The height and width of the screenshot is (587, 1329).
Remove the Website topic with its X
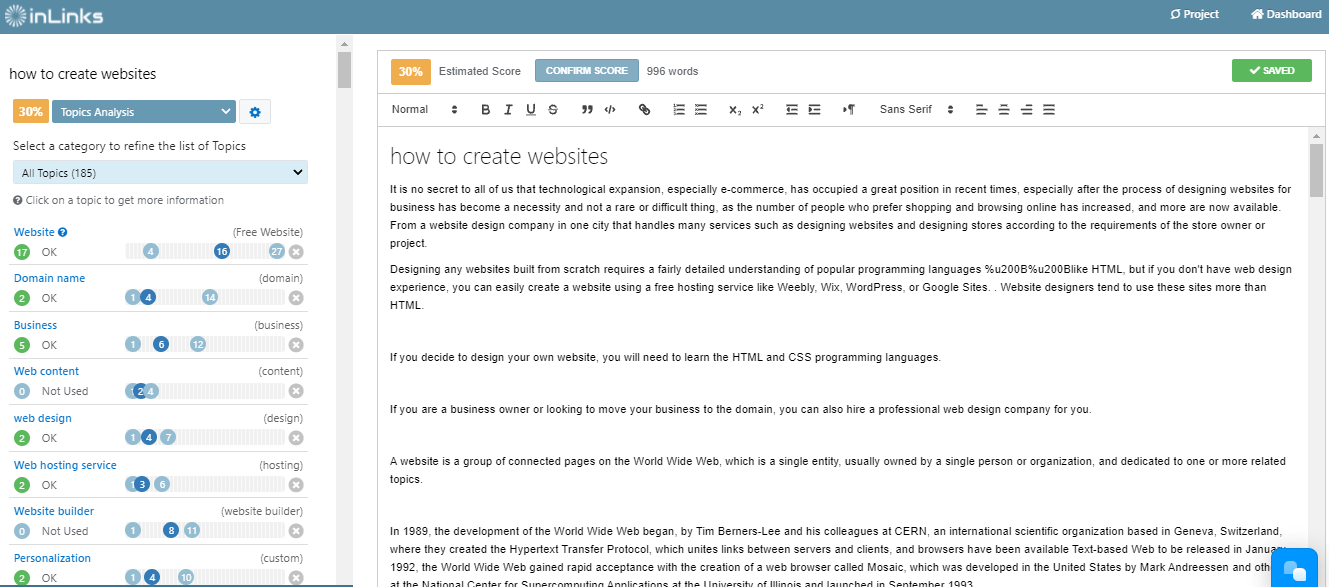point(296,251)
